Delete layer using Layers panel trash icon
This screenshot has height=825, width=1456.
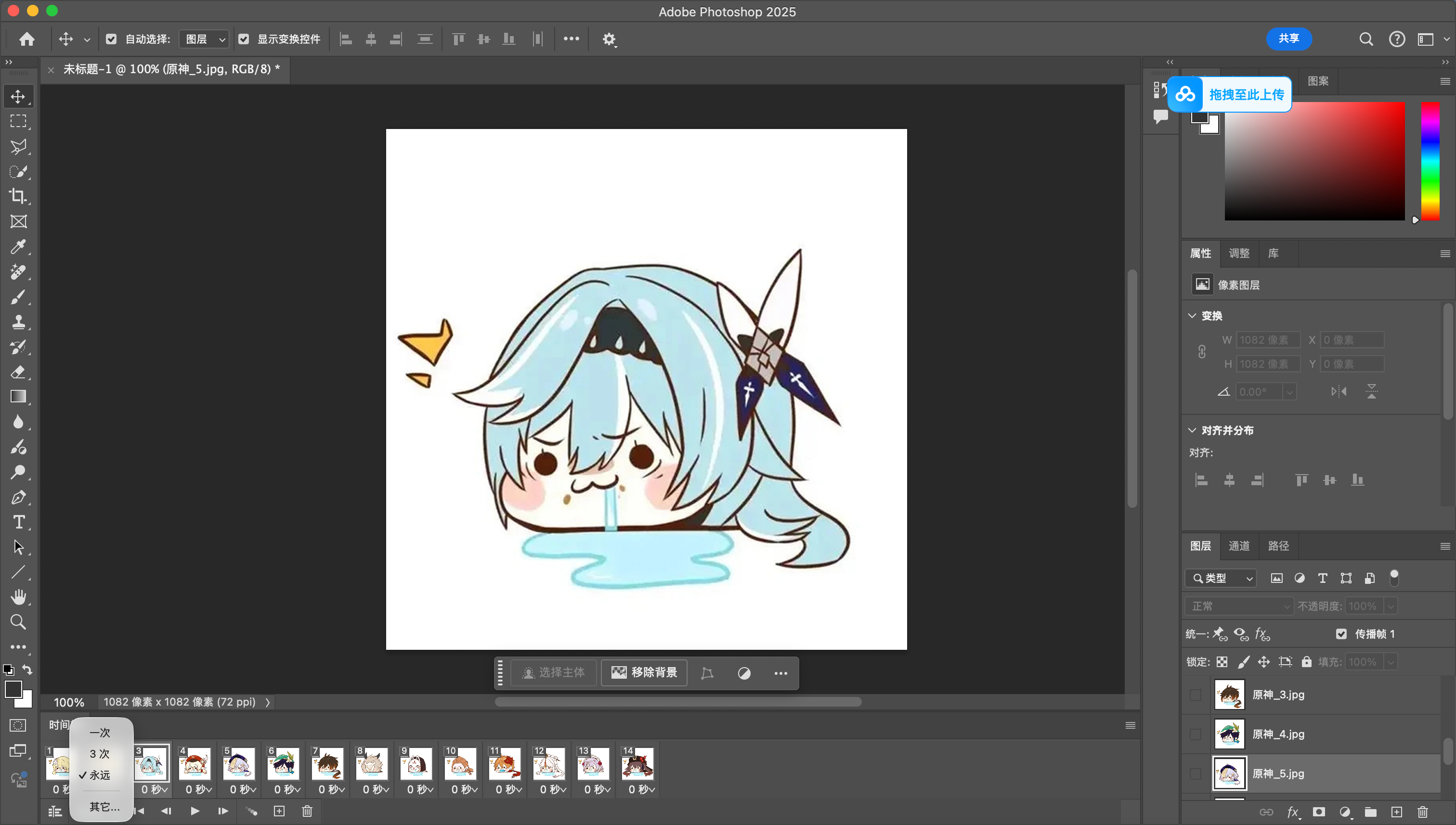pyautogui.click(x=1423, y=812)
